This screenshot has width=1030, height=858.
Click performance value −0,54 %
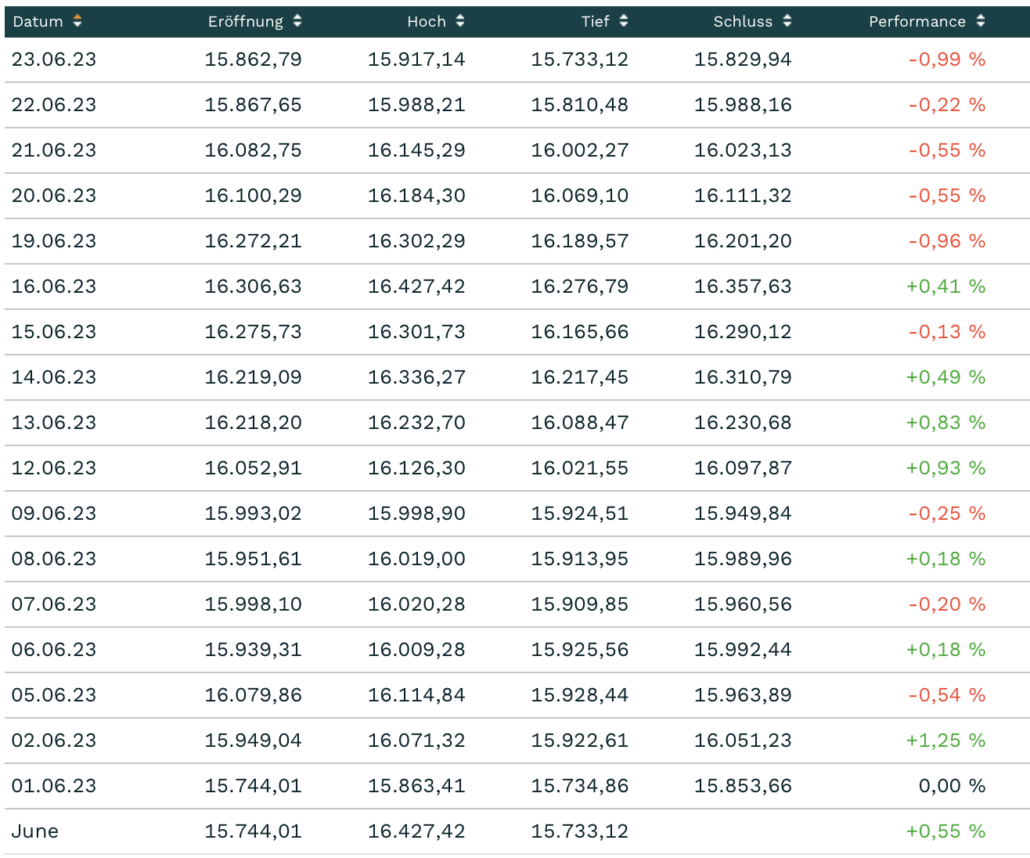coord(947,694)
